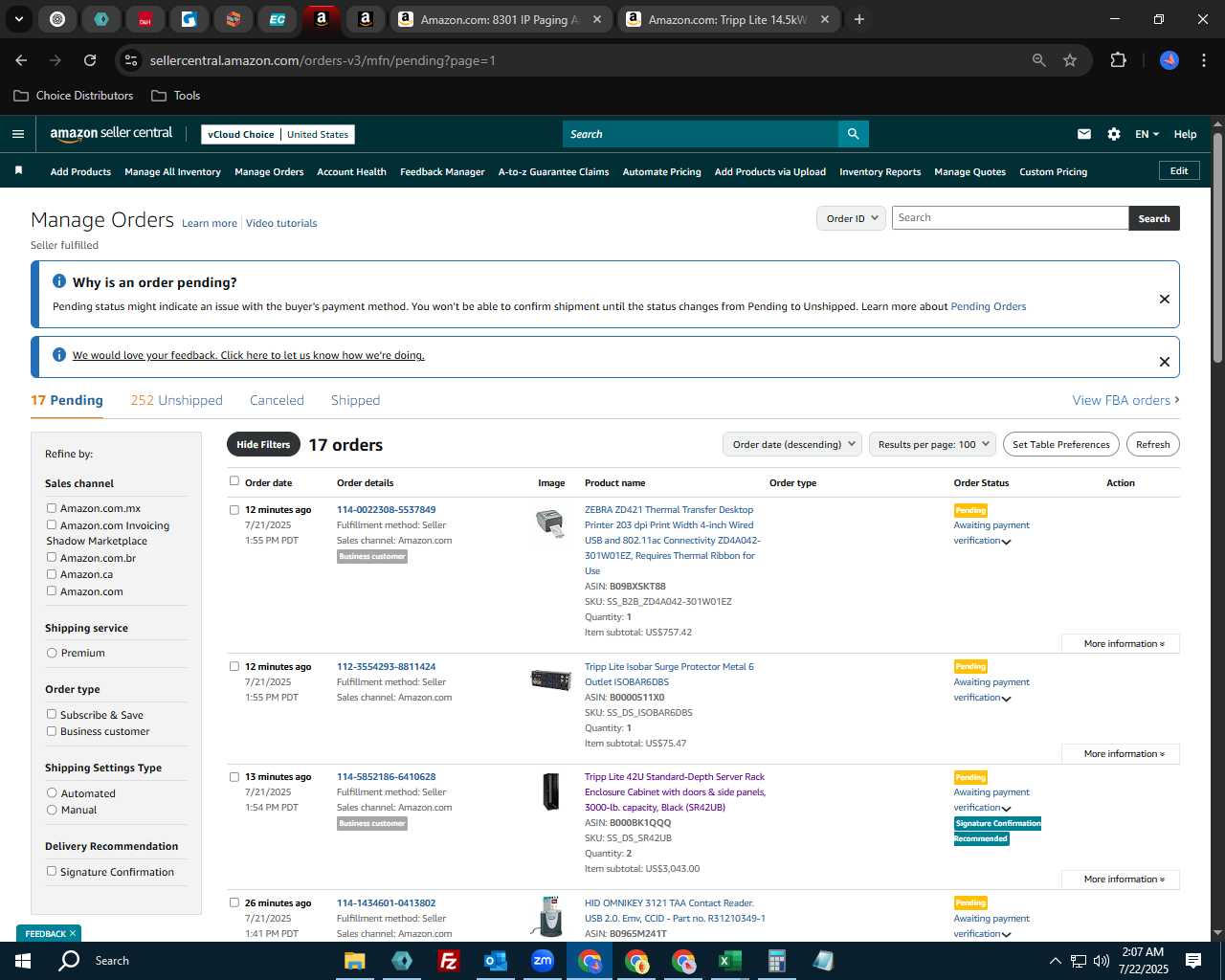The height and width of the screenshot is (980, 1225).
Task: Open the View FBA orders link
Action: (x=1125, y=400)
